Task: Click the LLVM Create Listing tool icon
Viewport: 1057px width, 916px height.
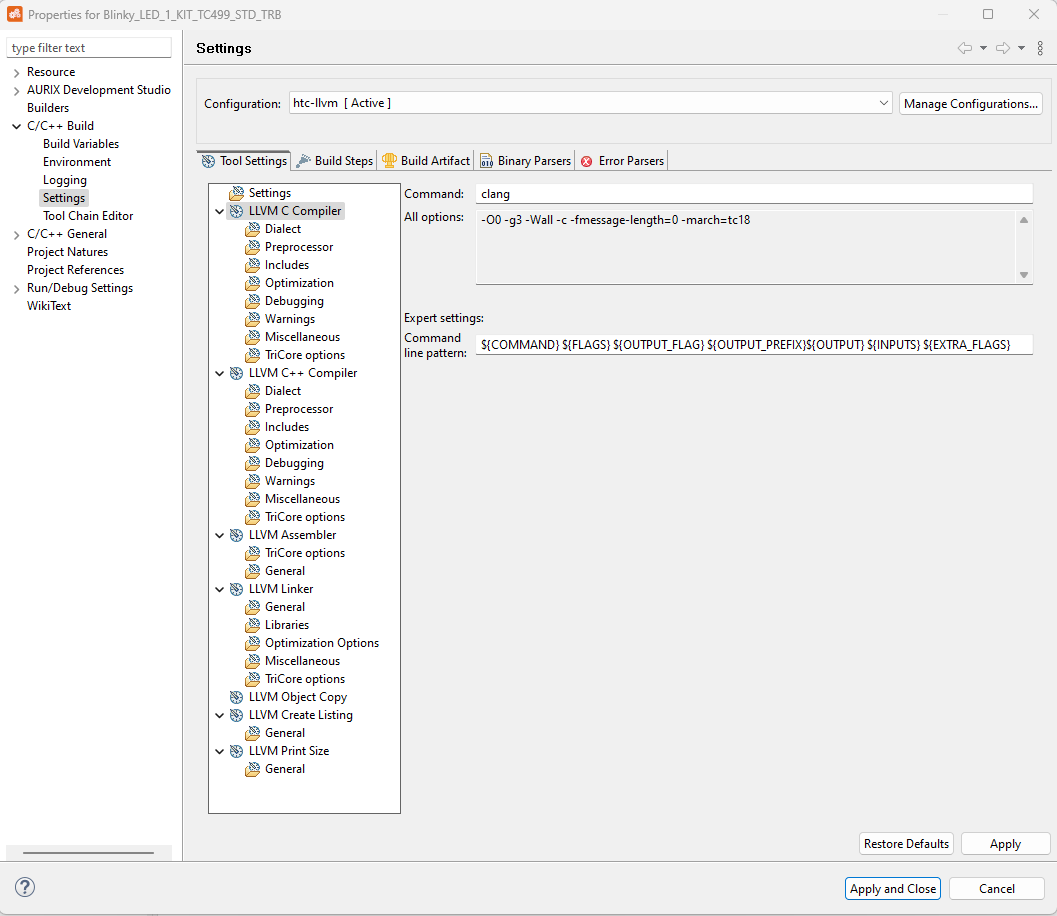Action: coord(236,715)
